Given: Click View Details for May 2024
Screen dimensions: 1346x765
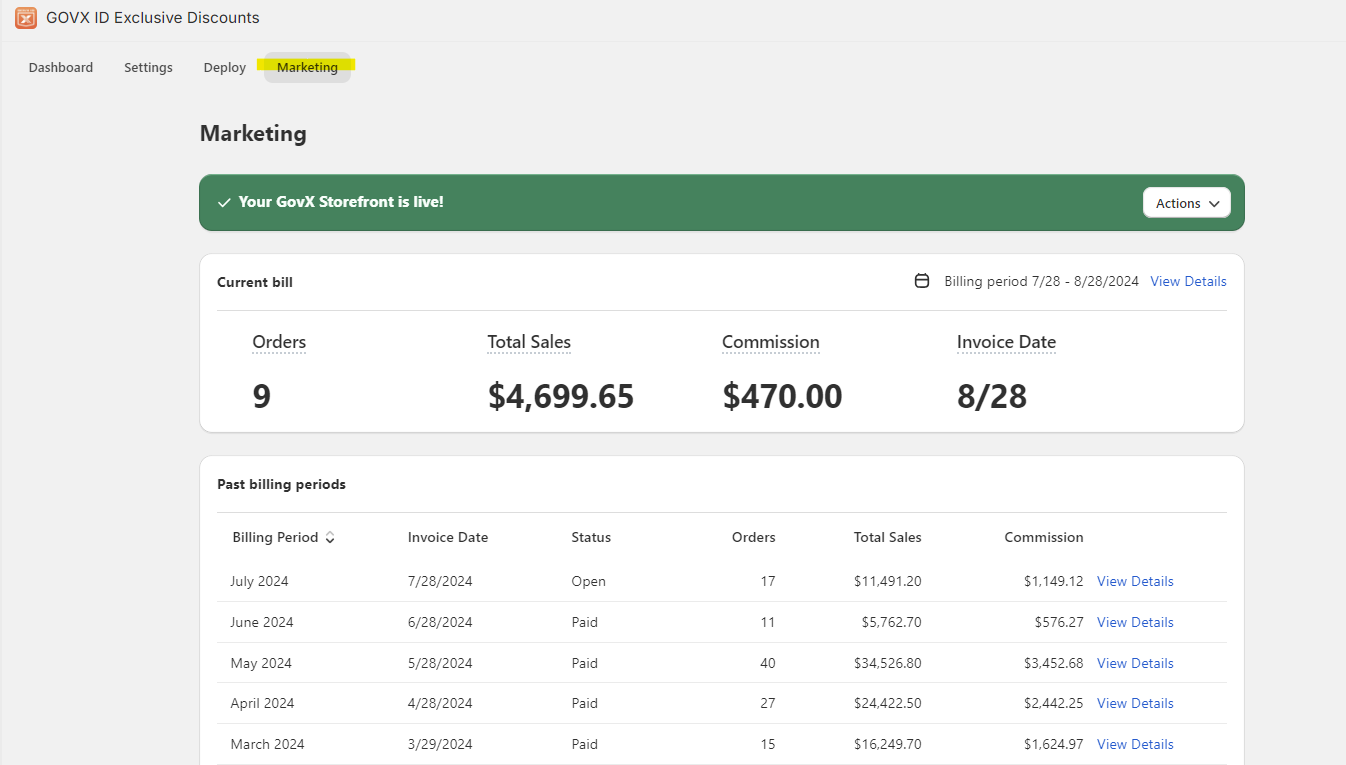Looking at the screenshot, I should click(1135, 664).
